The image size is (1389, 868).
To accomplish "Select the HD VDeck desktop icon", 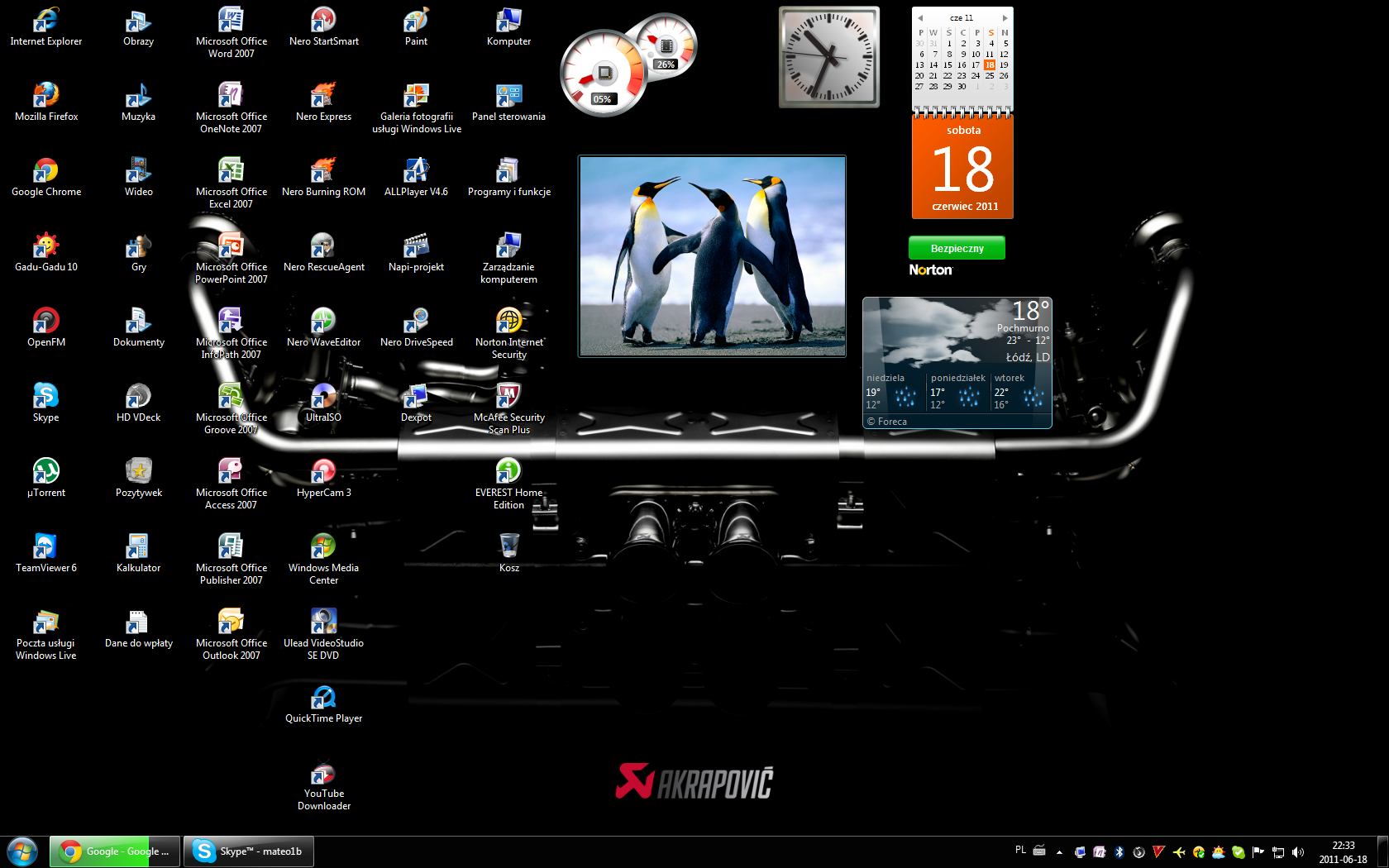I will pos(139,403).
